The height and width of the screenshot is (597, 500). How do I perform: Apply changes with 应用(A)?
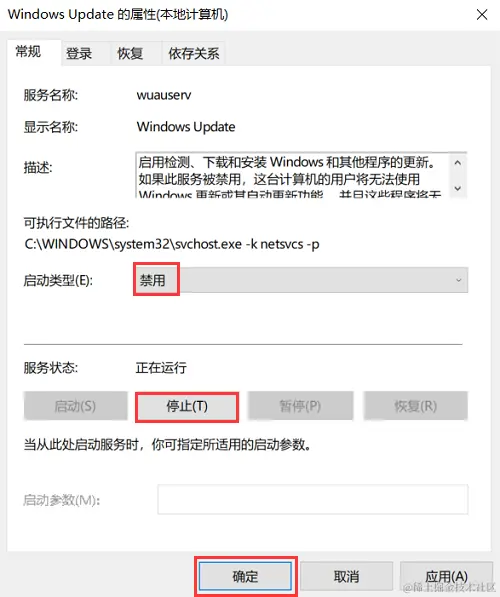pos(446,576)
